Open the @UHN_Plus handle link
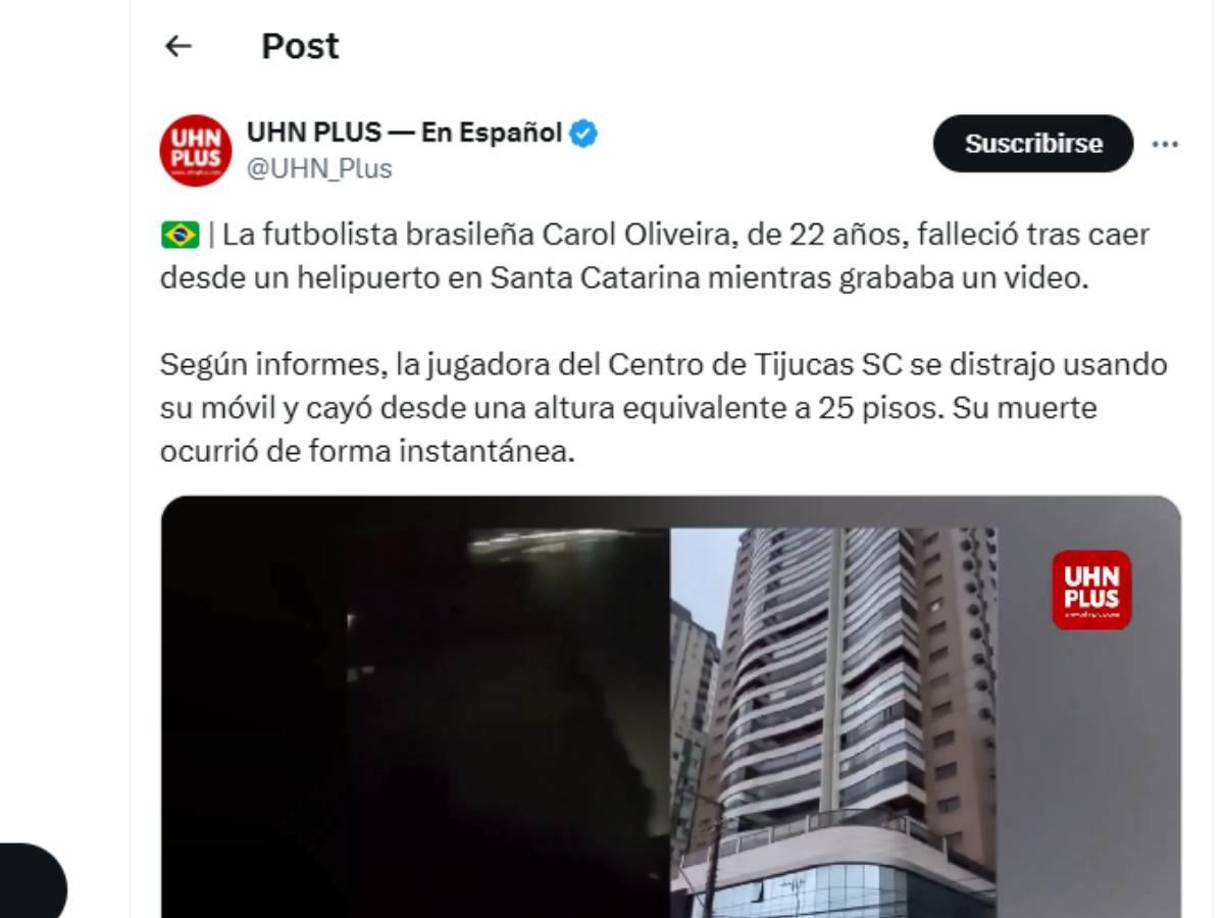This screenshot has width=1224, height=918. (319, 169)
